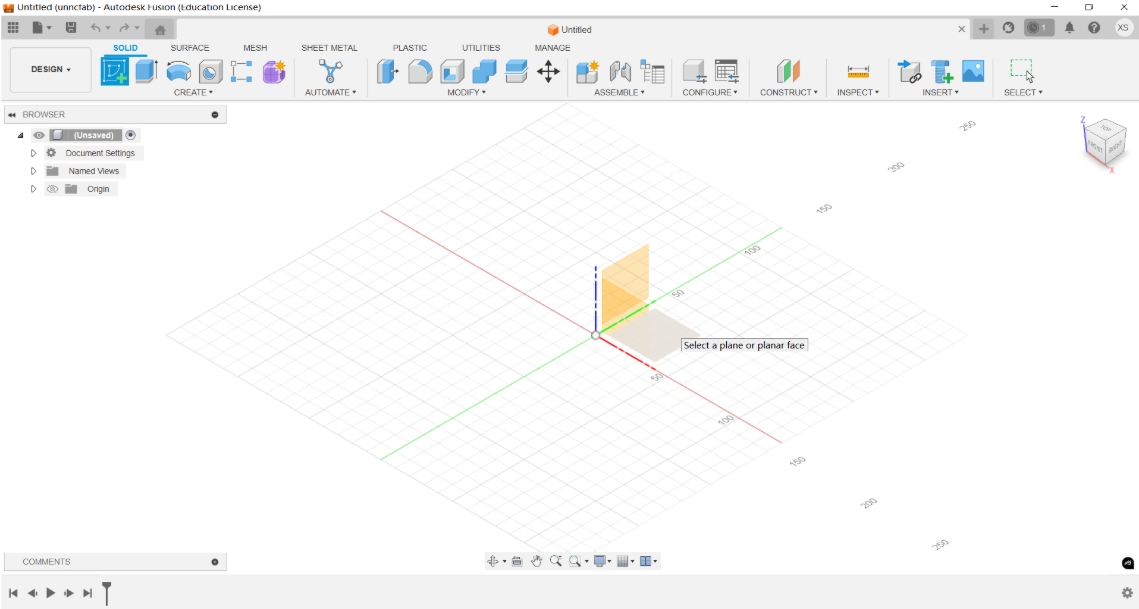This screenshot has height=609, width=1139.
Task: Open the Data Panel grid button
Action: (13, 28)
